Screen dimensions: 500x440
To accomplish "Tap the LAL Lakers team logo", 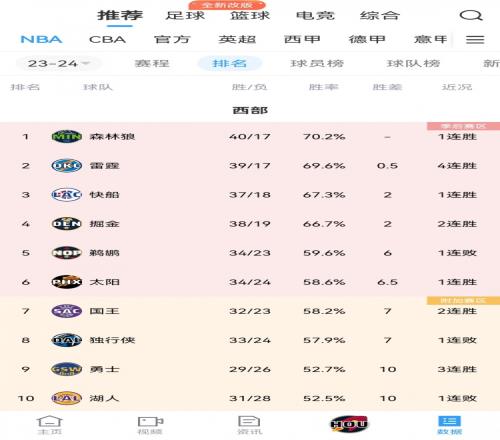I will point(67,398).
